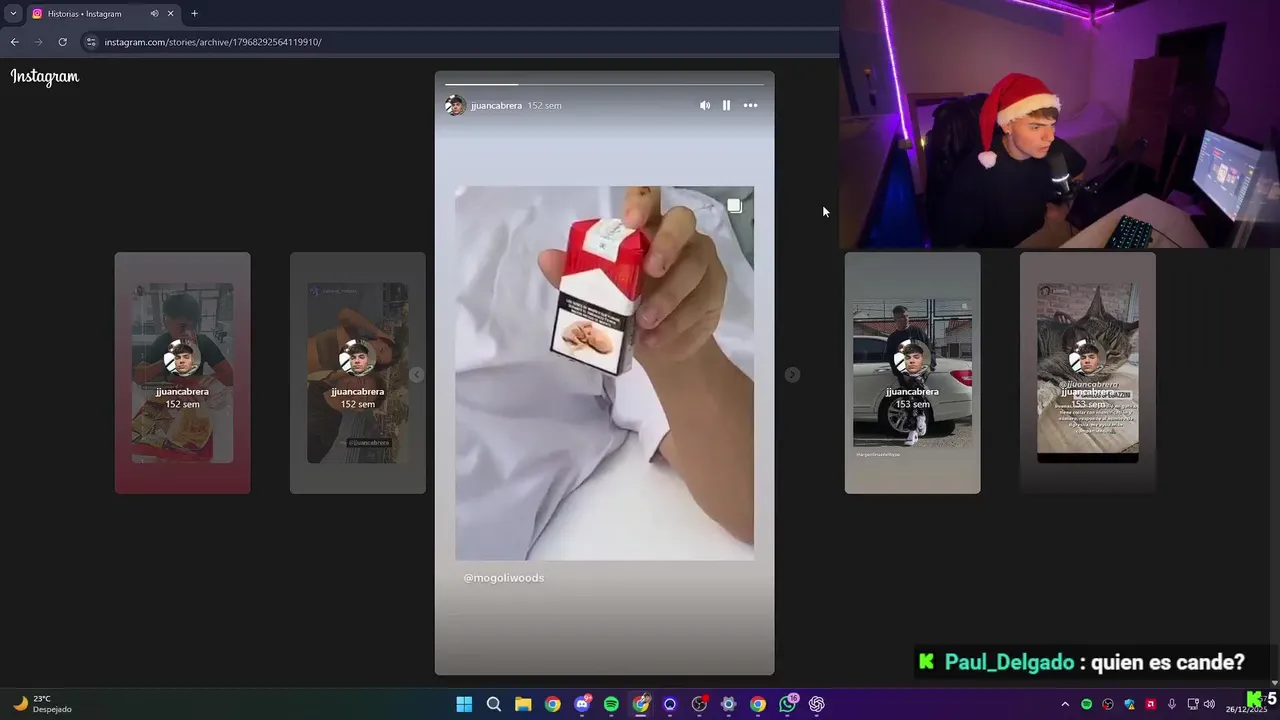View site information in address bar
Screen dimensions: 1280x720
click(91, 42)
